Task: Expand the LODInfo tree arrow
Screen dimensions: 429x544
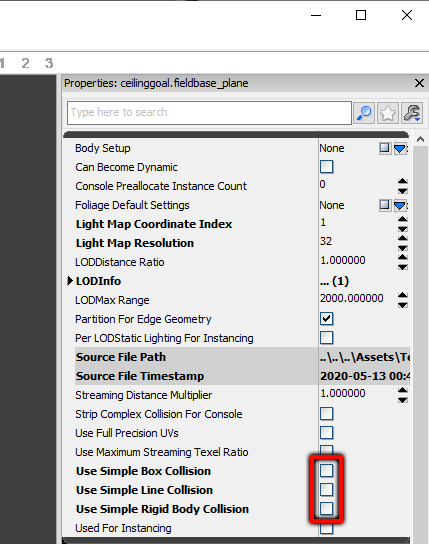Action: [x=70, y=281]
